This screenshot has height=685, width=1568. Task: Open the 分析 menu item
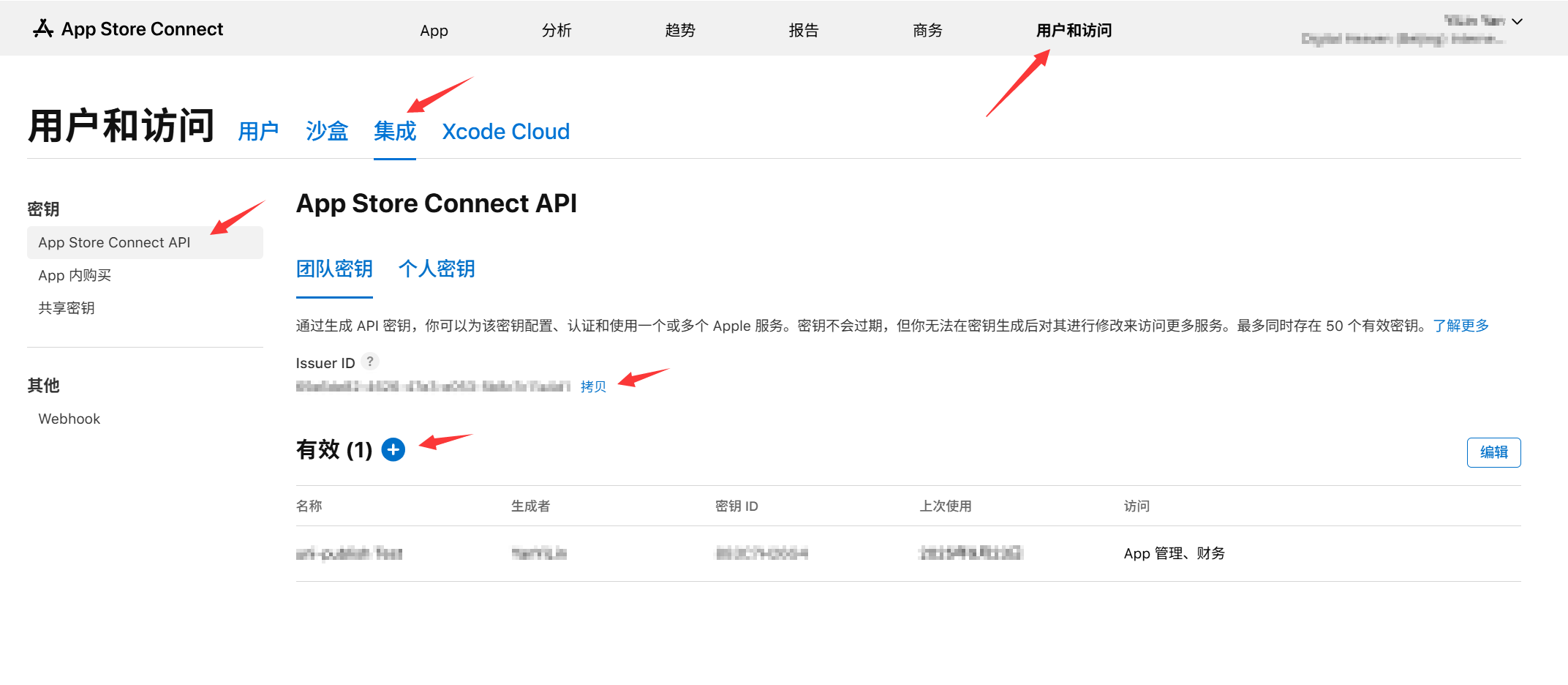point(557,31)
